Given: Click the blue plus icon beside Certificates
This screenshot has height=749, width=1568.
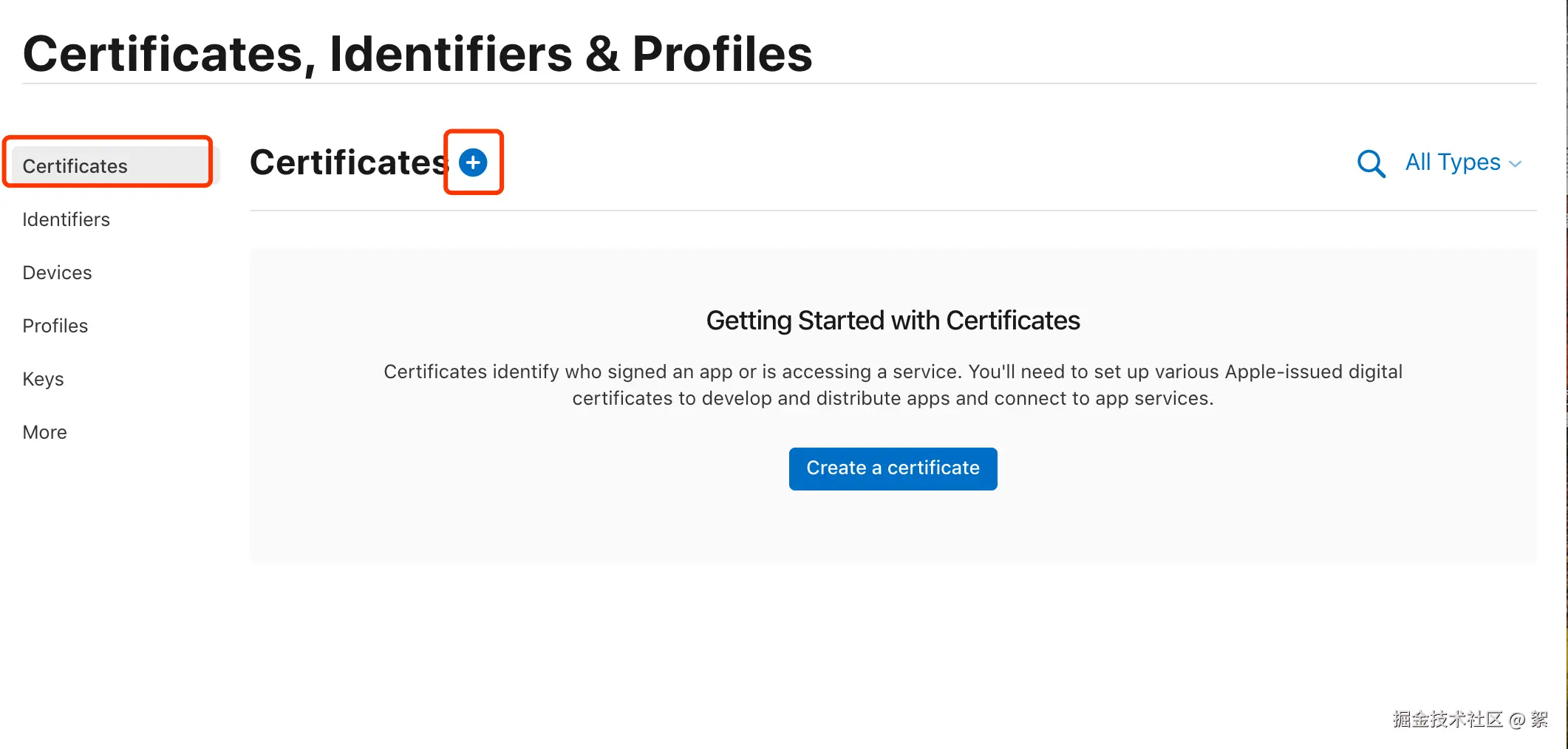Looking at the screenshot, I should [x=473, y=163].
